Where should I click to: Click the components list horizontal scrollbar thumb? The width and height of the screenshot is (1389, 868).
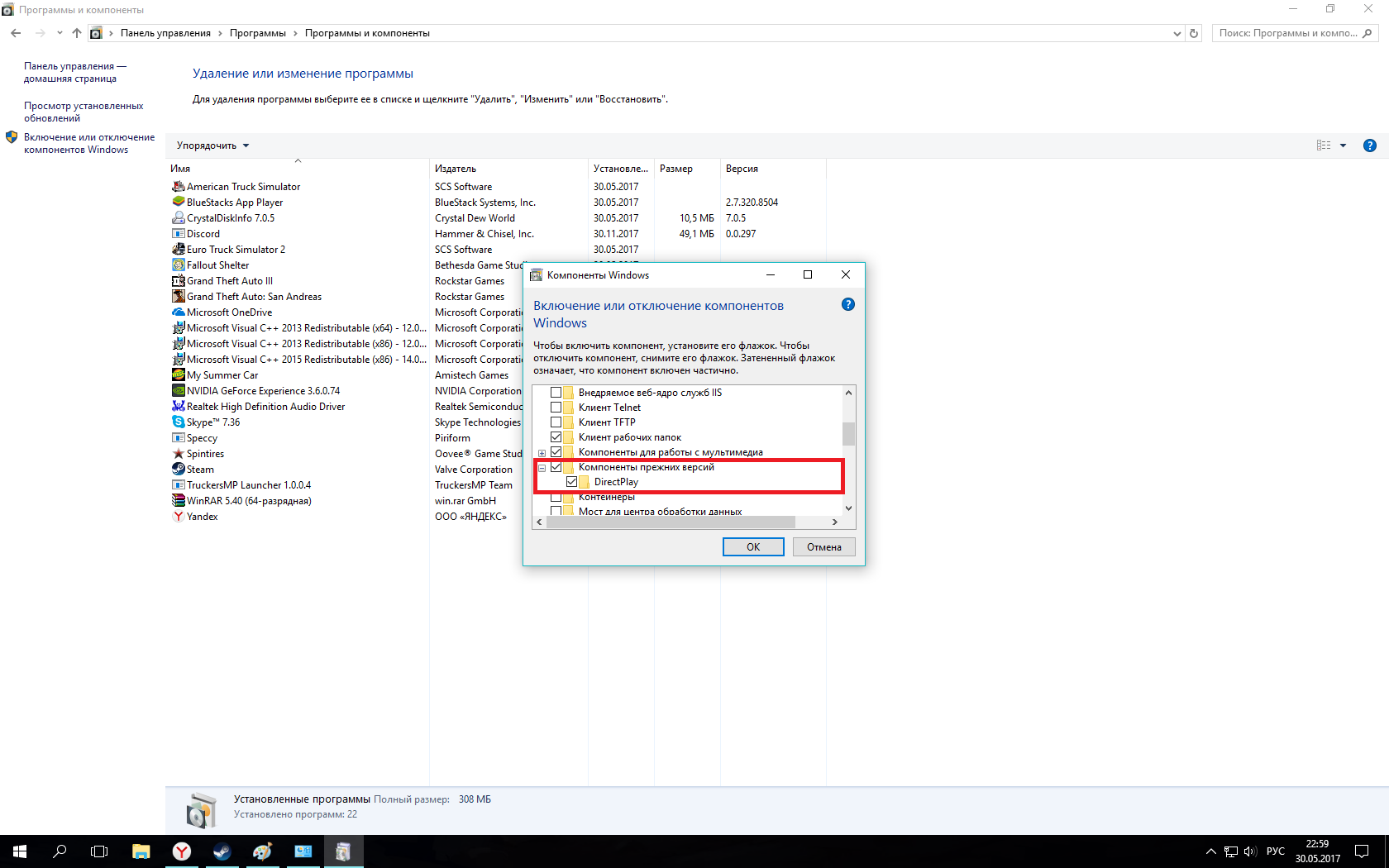pos(671,522)
